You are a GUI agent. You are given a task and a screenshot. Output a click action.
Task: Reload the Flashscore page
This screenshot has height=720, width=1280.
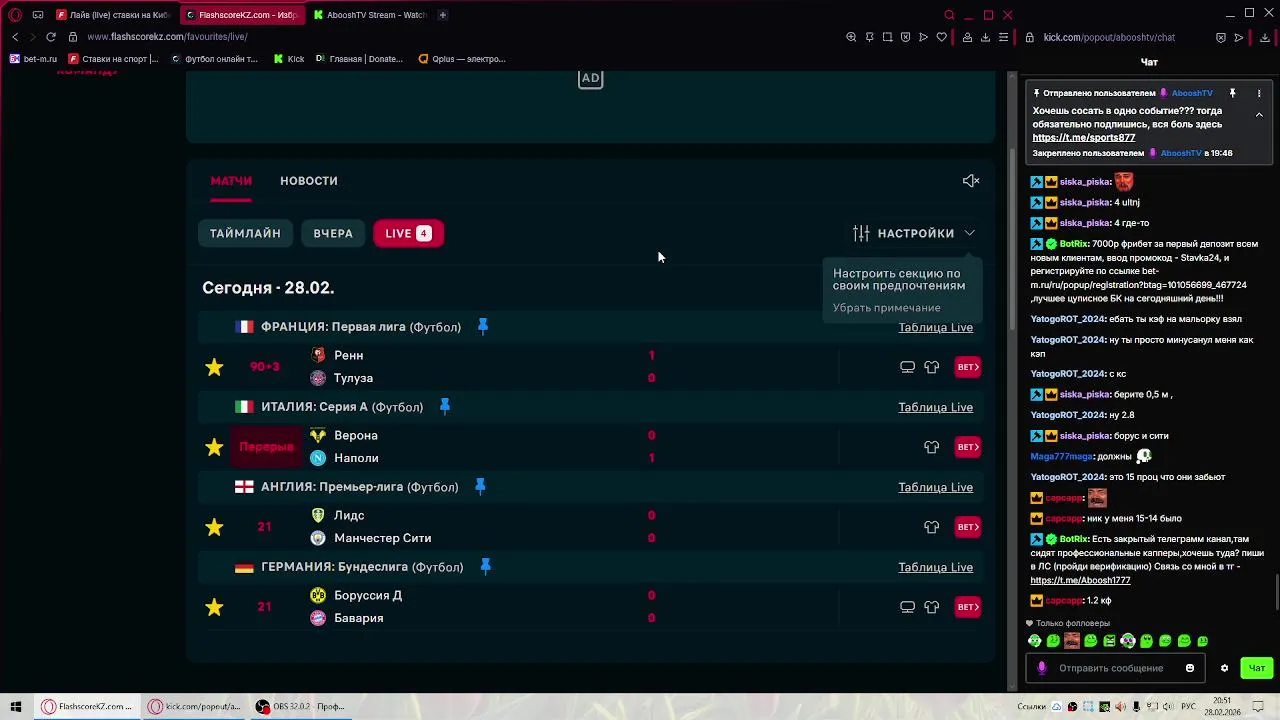tap(51, 37)
